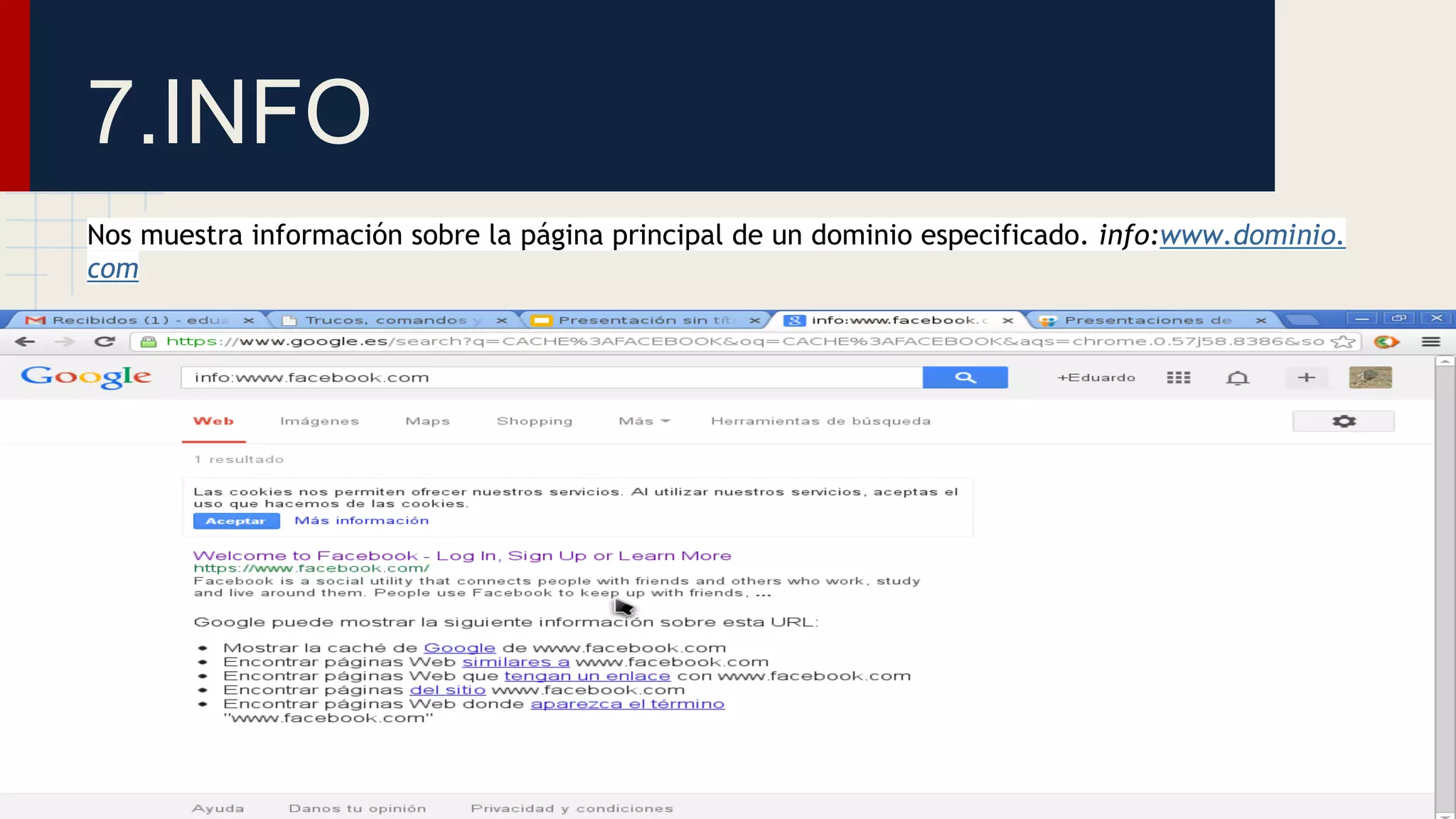Image resolution: width=1456 pixels, height=819 pixels.
Task: Click the info:www.facebook.com search box
Action: pos(552,378)
